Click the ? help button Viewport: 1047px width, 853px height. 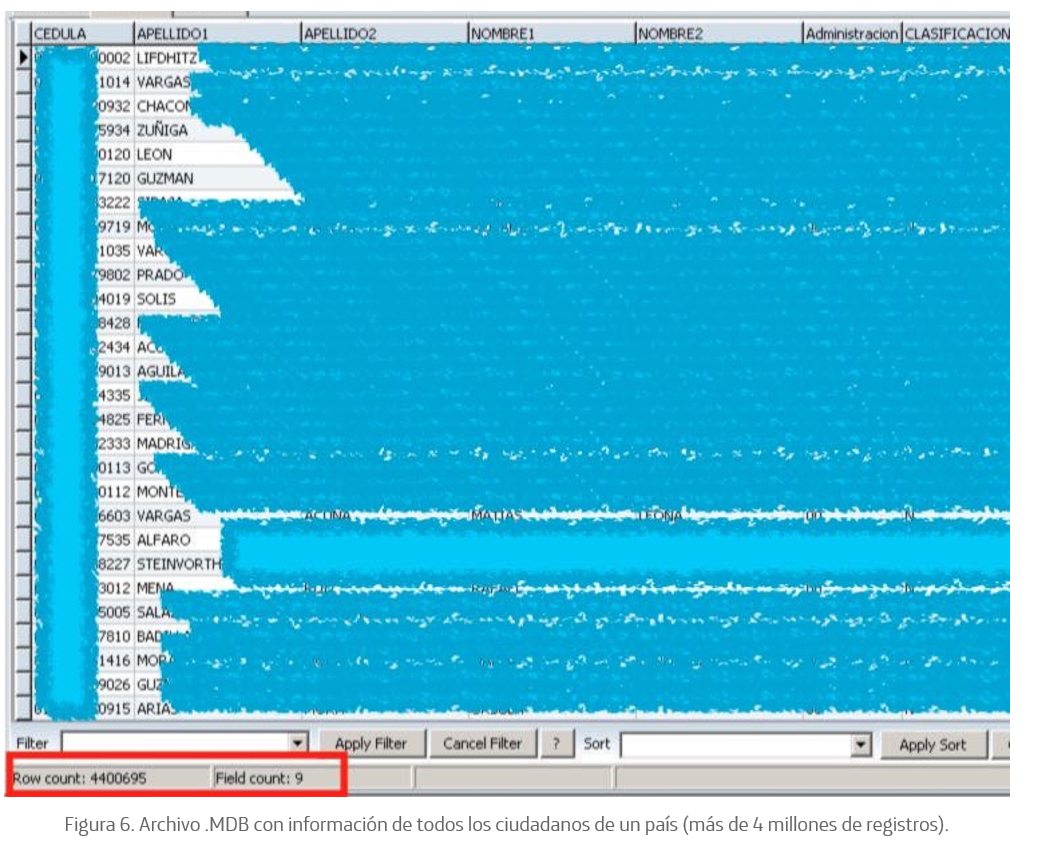(x=556, y=744)
